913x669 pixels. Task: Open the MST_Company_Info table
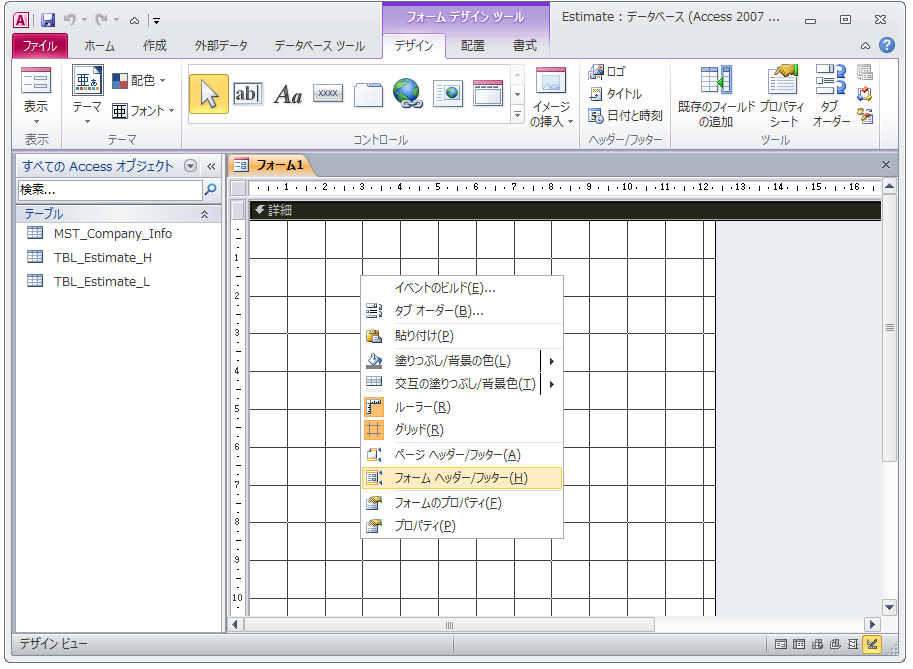(112, 233)
